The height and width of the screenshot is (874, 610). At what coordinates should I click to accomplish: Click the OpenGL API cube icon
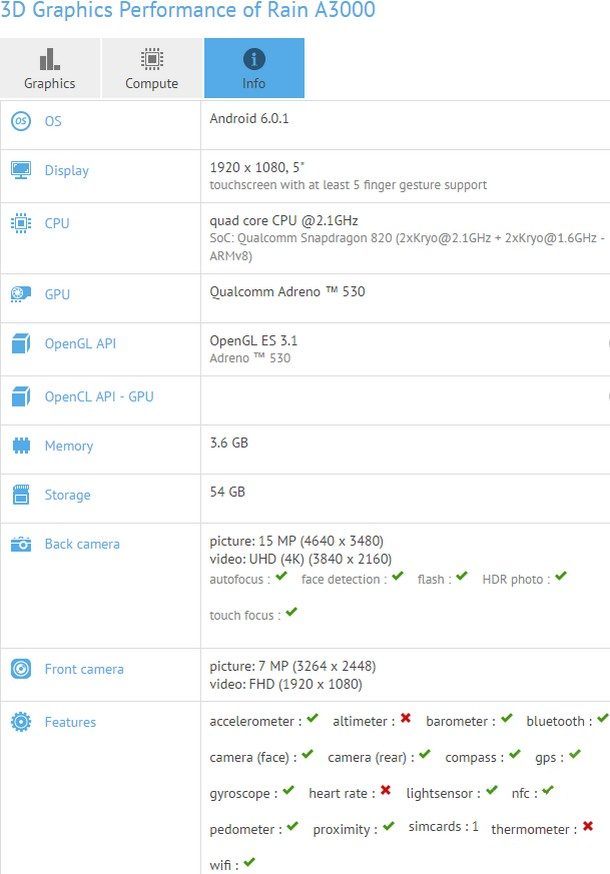(20, 344)
